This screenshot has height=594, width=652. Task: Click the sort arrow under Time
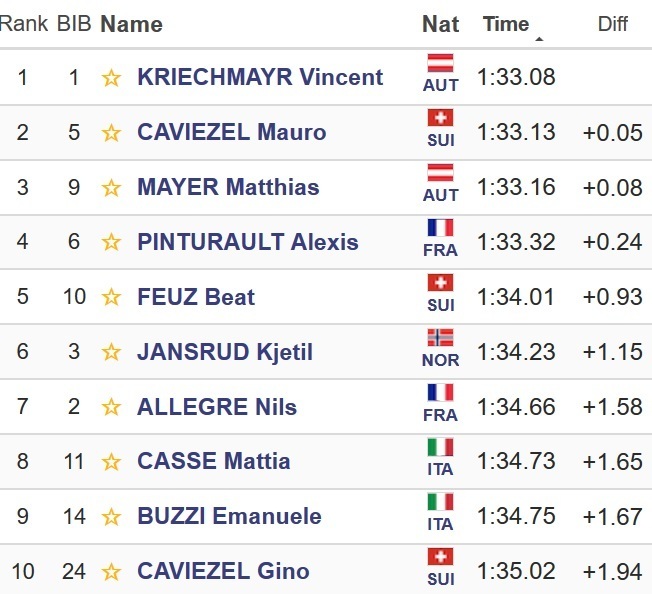[x=540, y=40]
